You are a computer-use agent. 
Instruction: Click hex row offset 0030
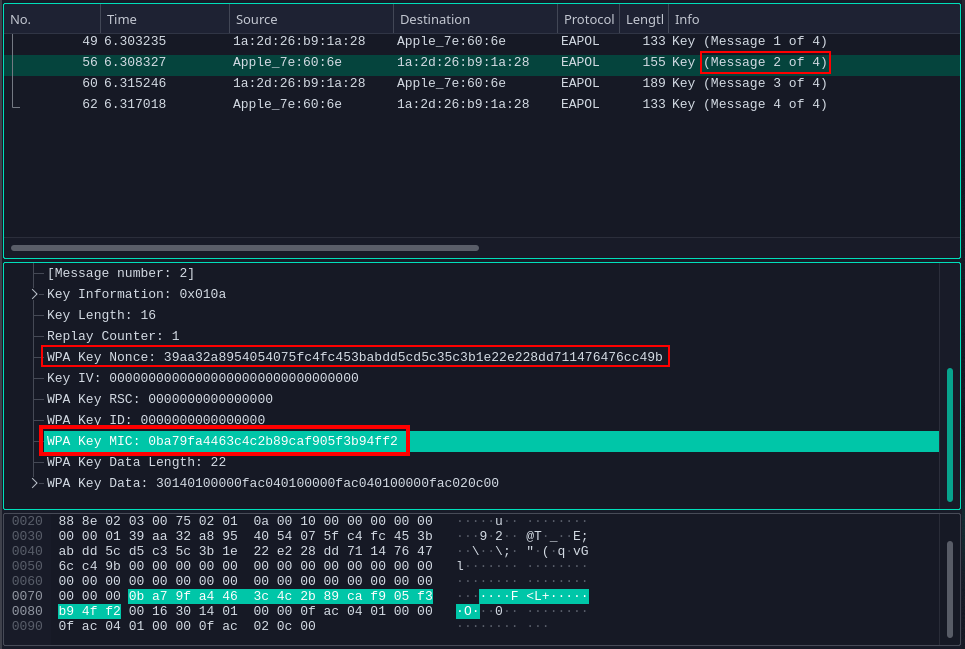(x=27, y=536)
